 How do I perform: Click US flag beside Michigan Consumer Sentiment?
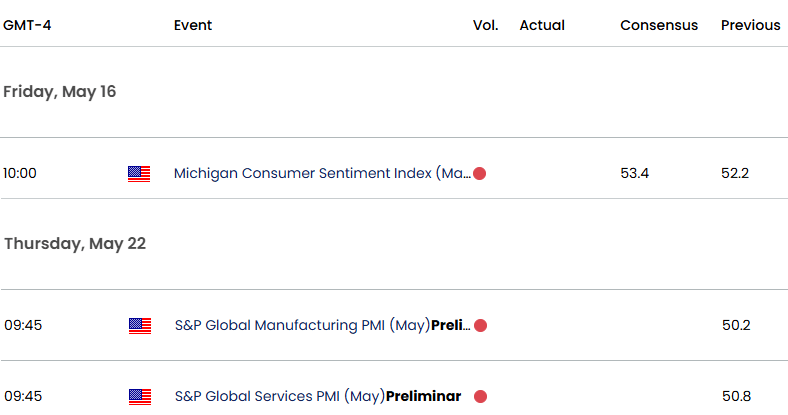pyautogui.click(x=139, y=174)
